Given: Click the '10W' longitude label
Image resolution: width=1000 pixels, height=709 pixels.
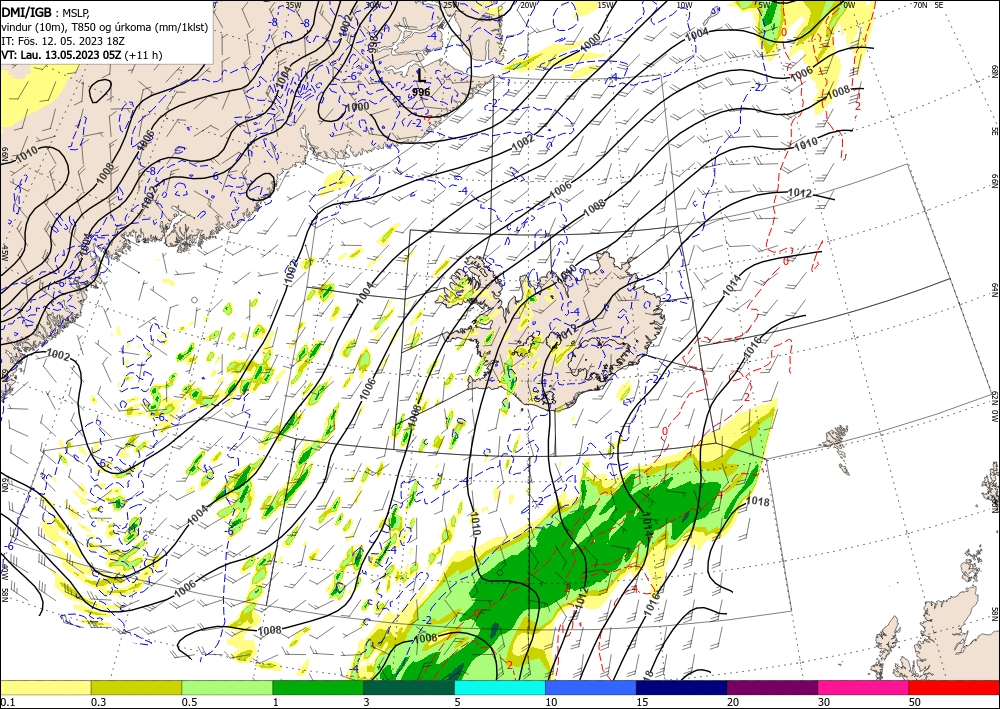Looking at the screenshot, I should tap(684, 5).
